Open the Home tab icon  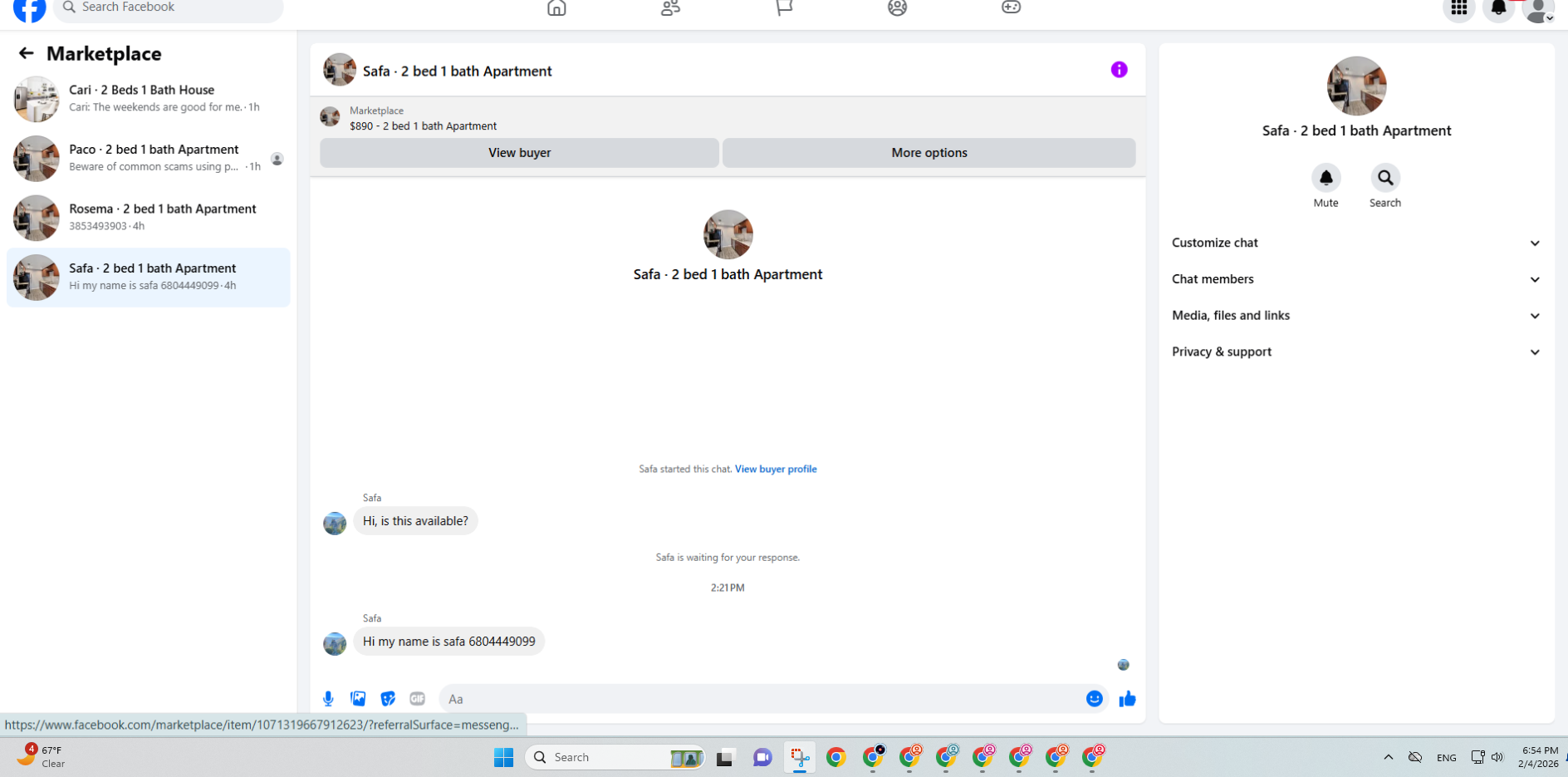click(556, 8)
